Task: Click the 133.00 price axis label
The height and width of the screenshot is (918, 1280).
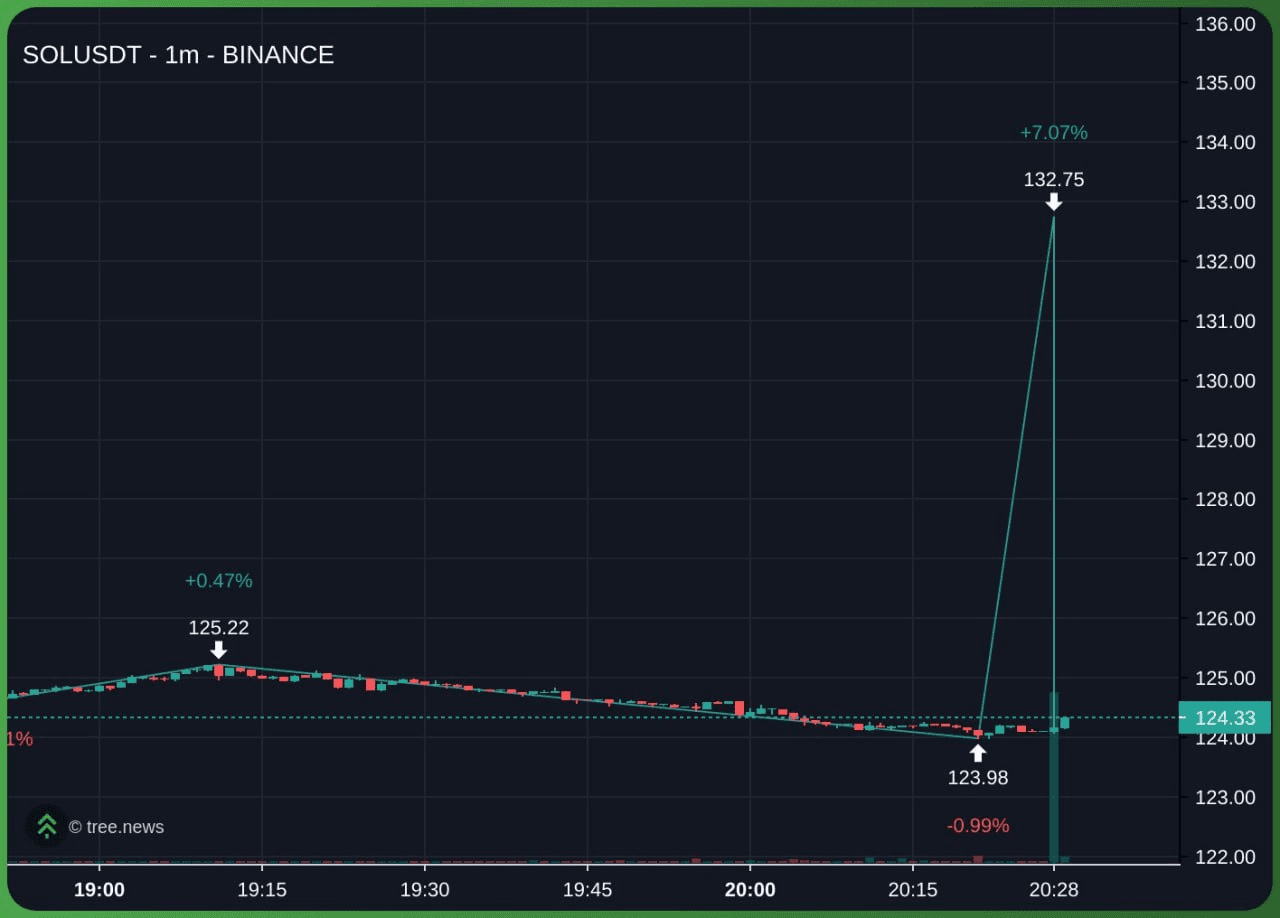Action: coord(1225,202)
